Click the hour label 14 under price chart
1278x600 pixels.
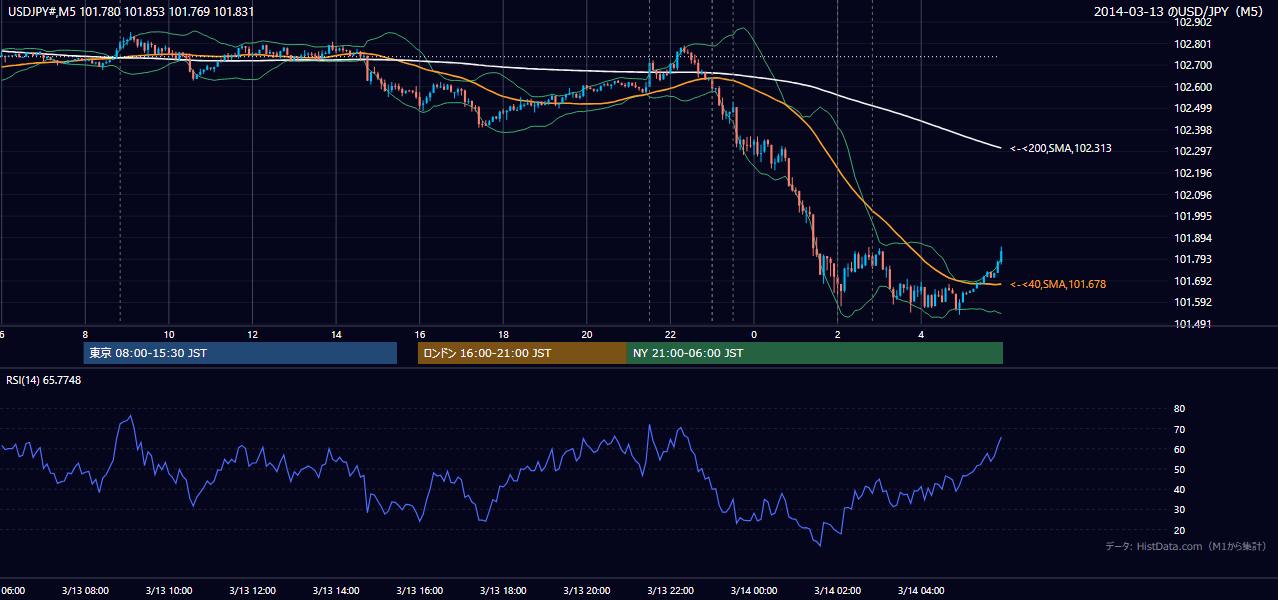(x=336, y=335)
